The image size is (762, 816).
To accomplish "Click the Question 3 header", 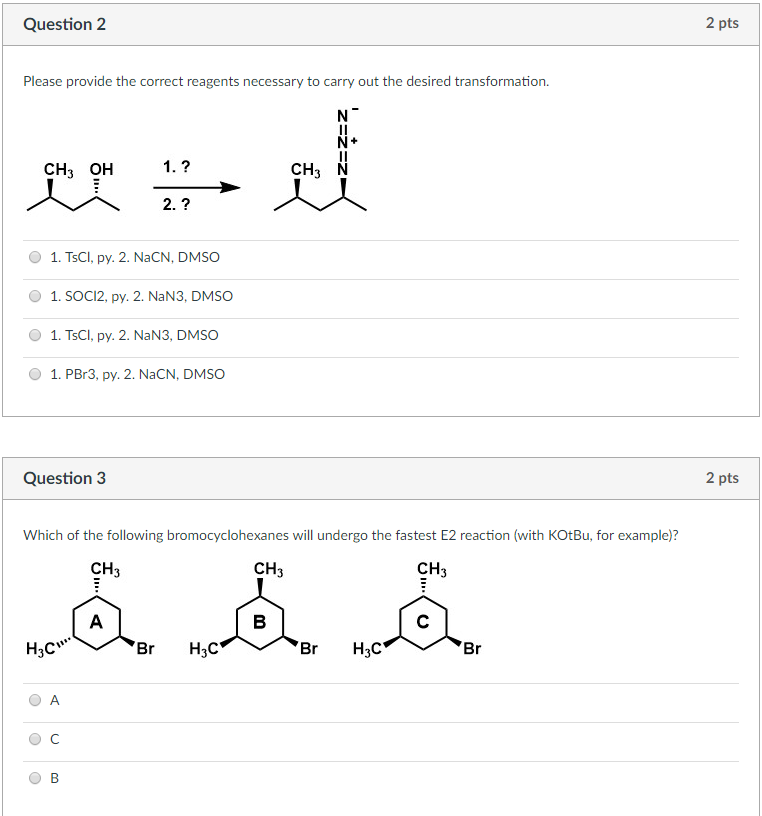I will [x=65, y=478].
